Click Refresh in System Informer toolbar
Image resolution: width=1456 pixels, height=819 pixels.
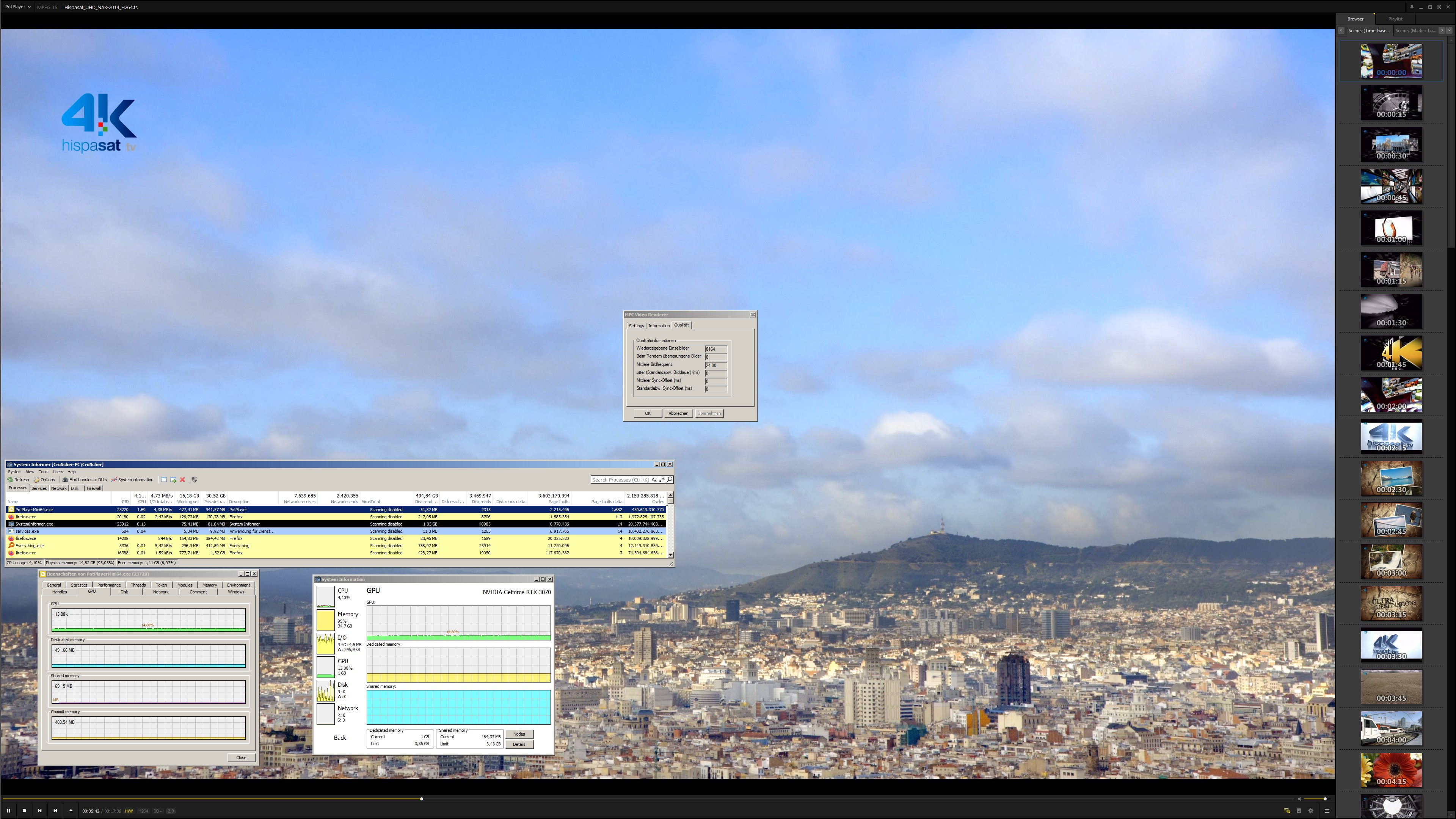coord(18,479)
